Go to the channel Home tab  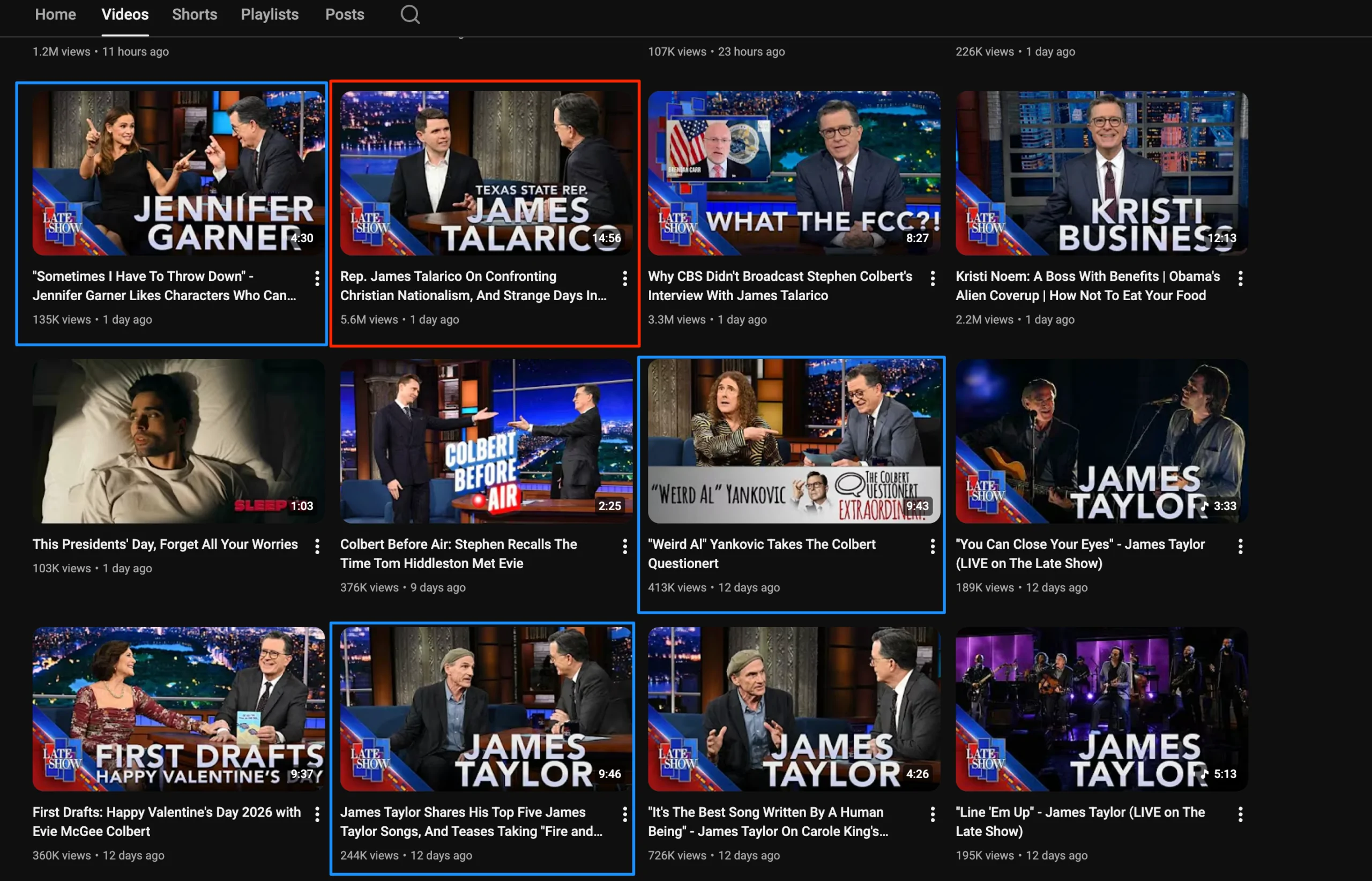55,14
